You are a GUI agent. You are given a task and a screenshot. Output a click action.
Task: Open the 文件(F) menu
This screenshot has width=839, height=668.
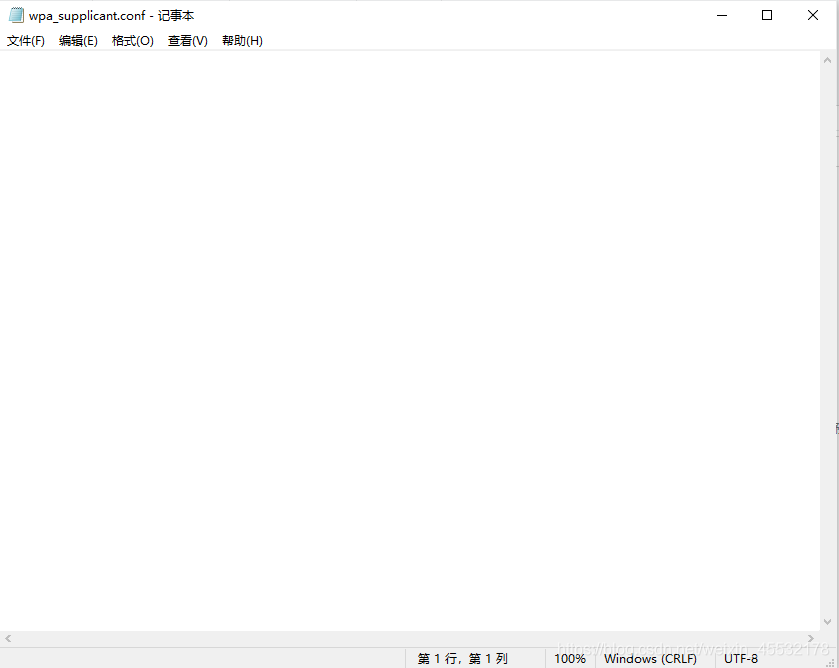tap(26, 41)
